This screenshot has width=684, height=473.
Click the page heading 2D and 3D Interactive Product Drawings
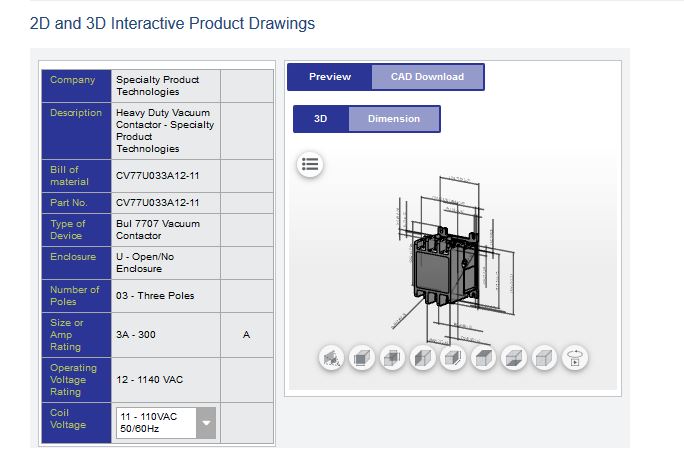coord(172,23)
